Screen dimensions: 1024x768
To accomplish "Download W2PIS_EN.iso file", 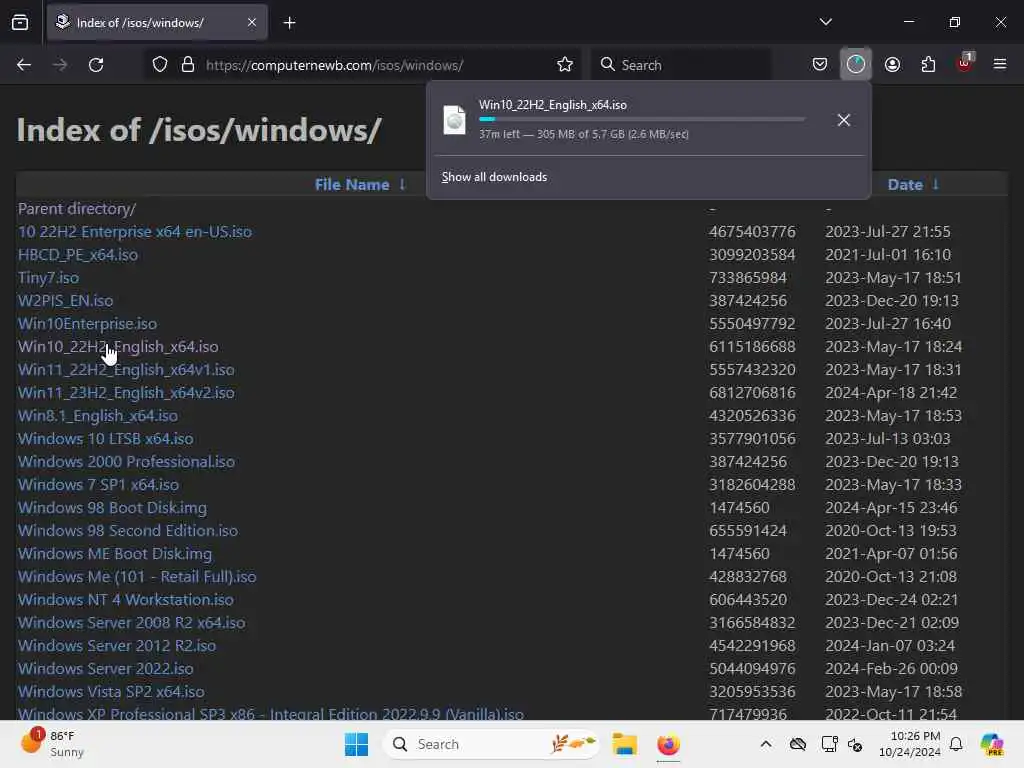I will [65, 300].
